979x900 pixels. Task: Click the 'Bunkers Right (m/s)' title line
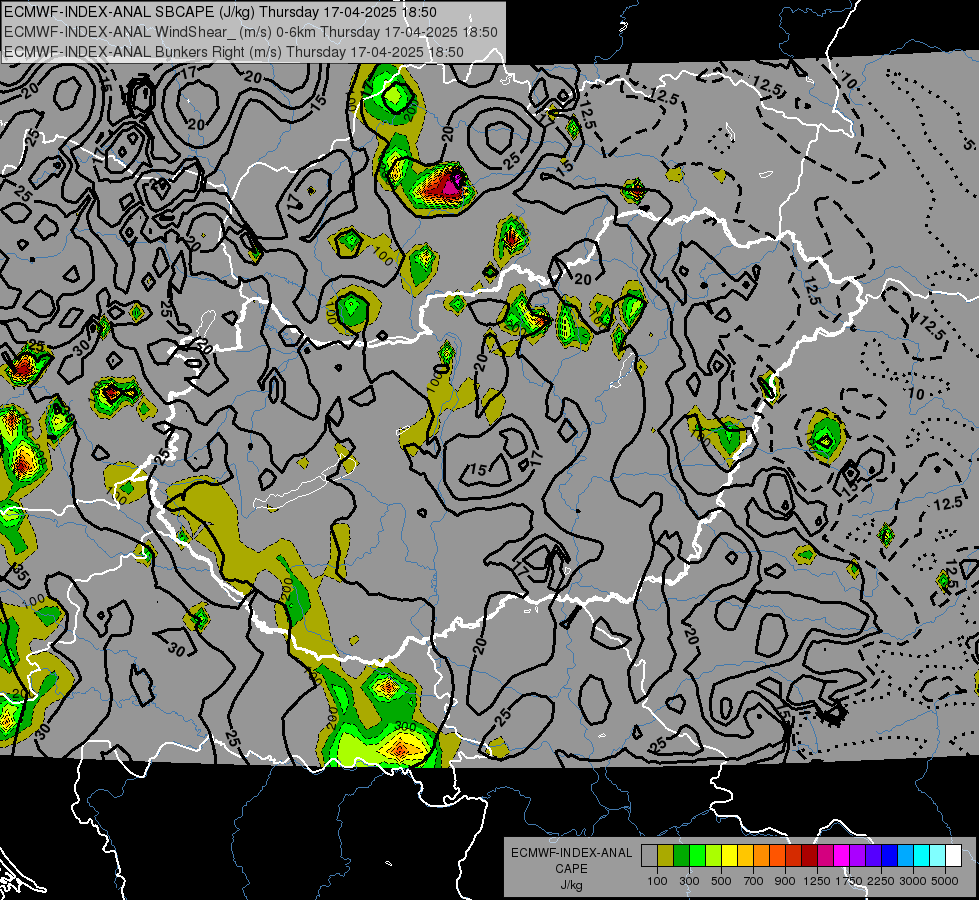[234, 52]
